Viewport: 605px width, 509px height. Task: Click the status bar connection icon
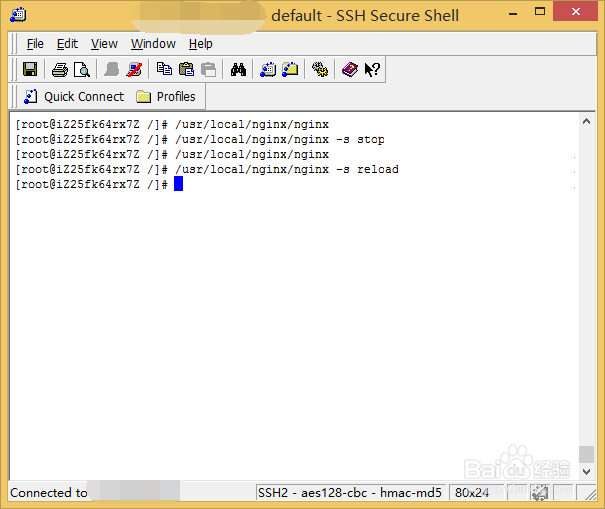(540, 493)
